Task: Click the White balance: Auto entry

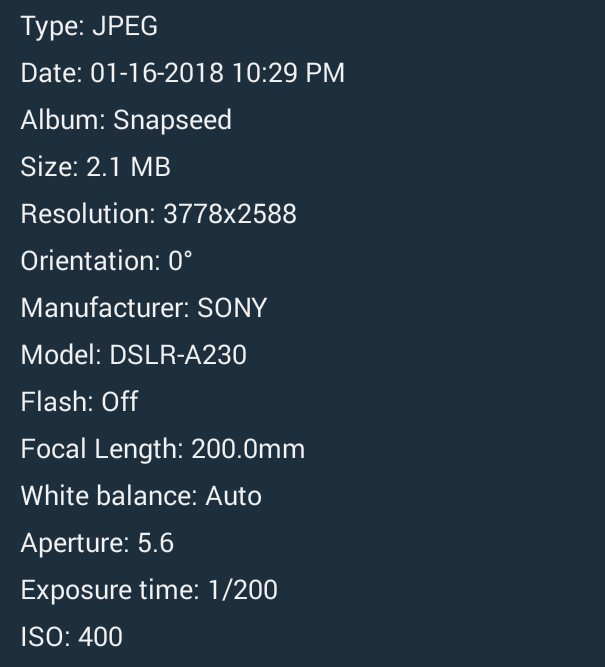Action: [141, 496]
